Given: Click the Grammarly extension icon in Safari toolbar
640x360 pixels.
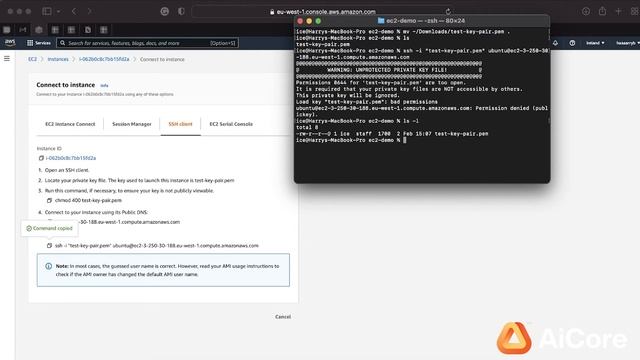Looking at the screenshot, I should point(164,11).
